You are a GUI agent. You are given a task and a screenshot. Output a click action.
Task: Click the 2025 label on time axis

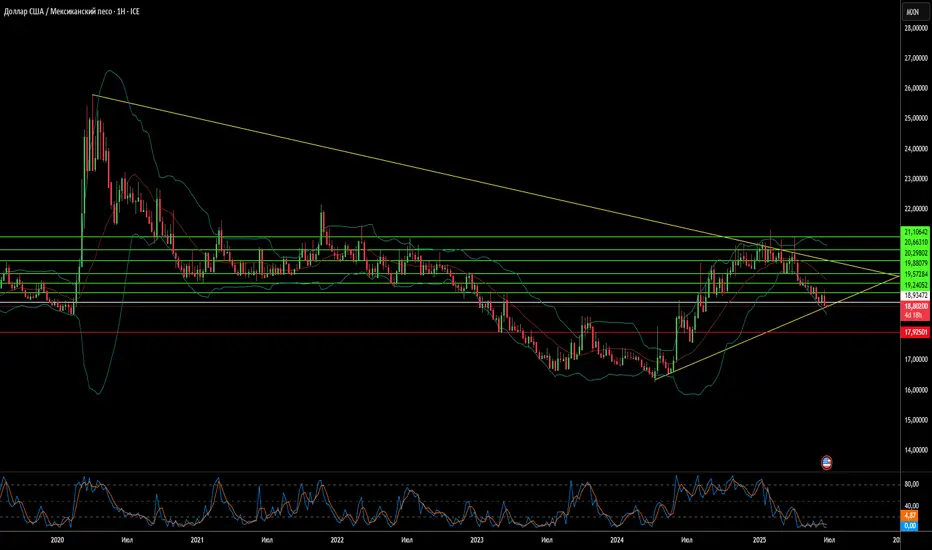point(759,540)
